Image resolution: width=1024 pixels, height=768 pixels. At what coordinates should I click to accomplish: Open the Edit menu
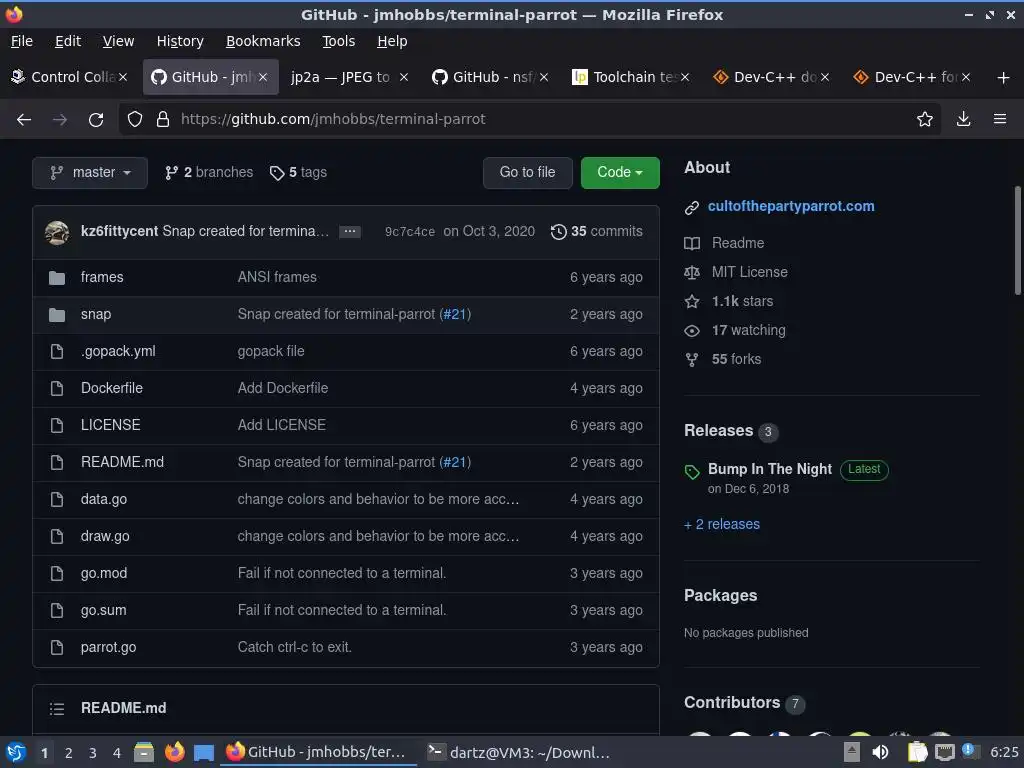click(68, 41)
